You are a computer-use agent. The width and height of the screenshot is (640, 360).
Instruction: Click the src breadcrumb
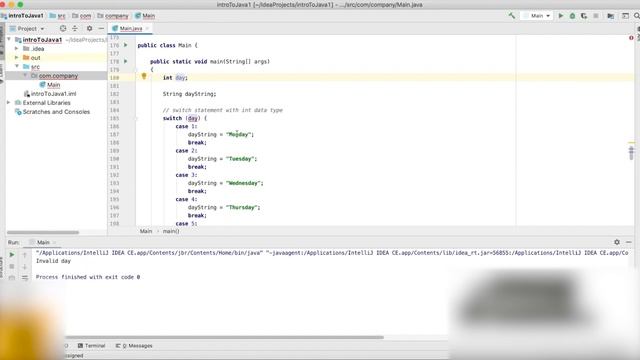pyautogui.click(x=58, y=16)
